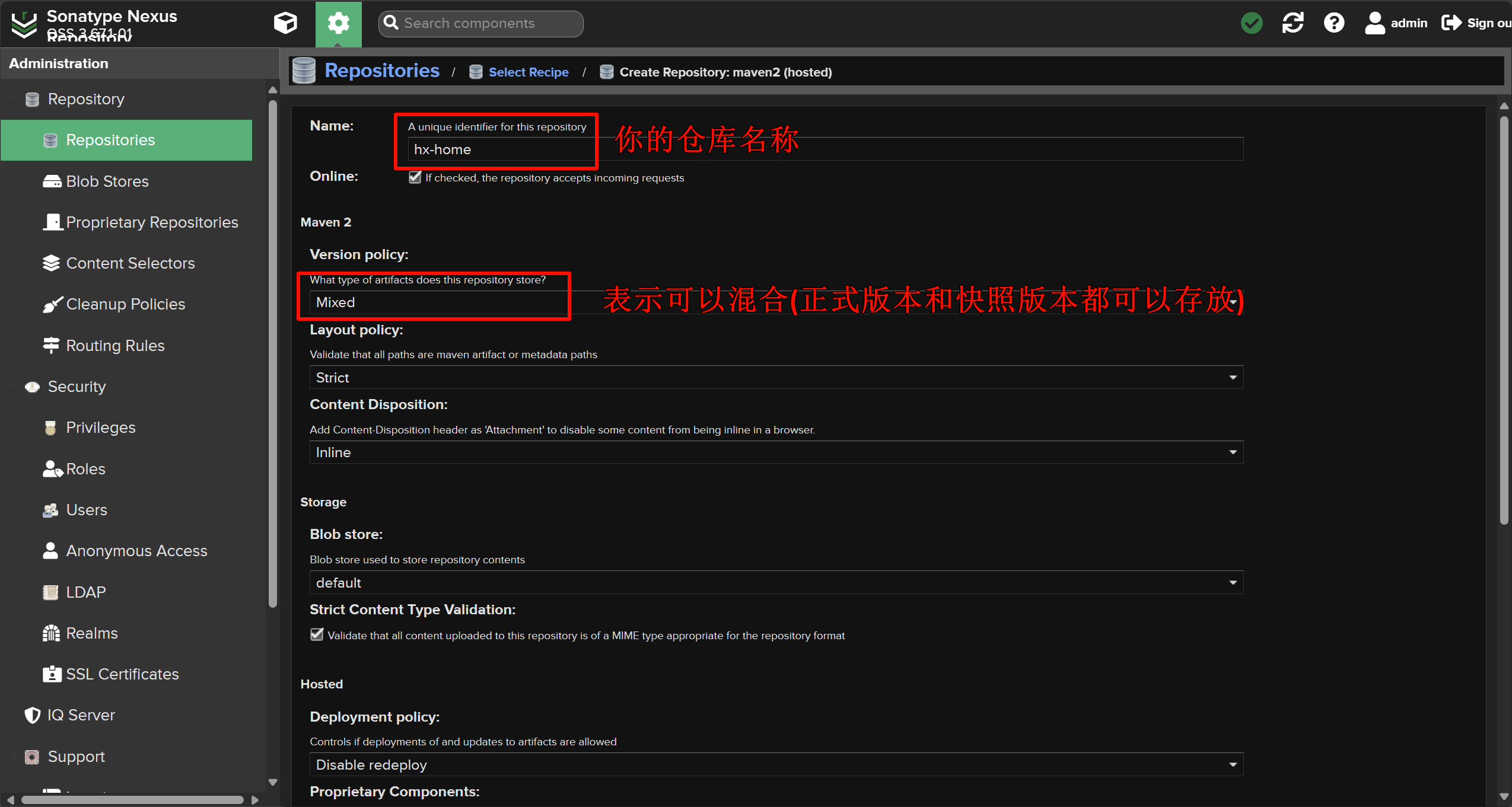Image resolution: width=1512 pixels, height=807 pixels.
Task: Click the Repositories database icon in breadcrumb
Action: pos(304,71)
